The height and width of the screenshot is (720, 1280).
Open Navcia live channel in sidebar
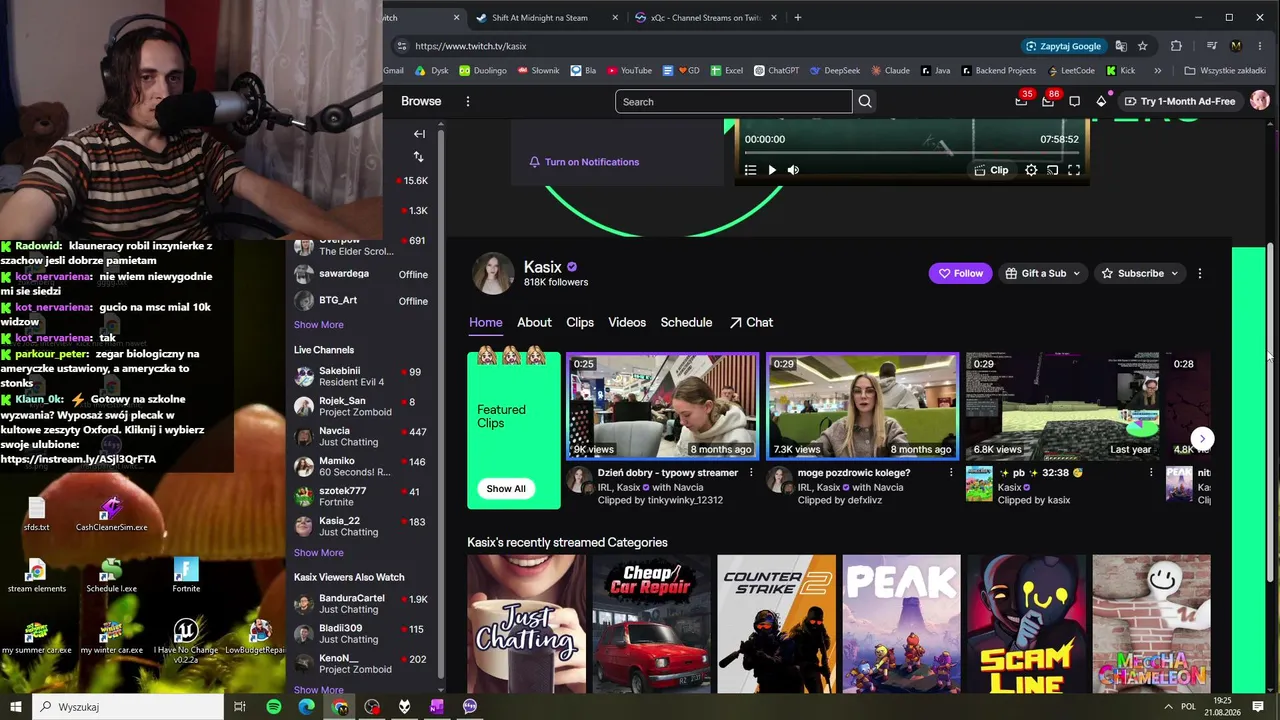point(362,436)
